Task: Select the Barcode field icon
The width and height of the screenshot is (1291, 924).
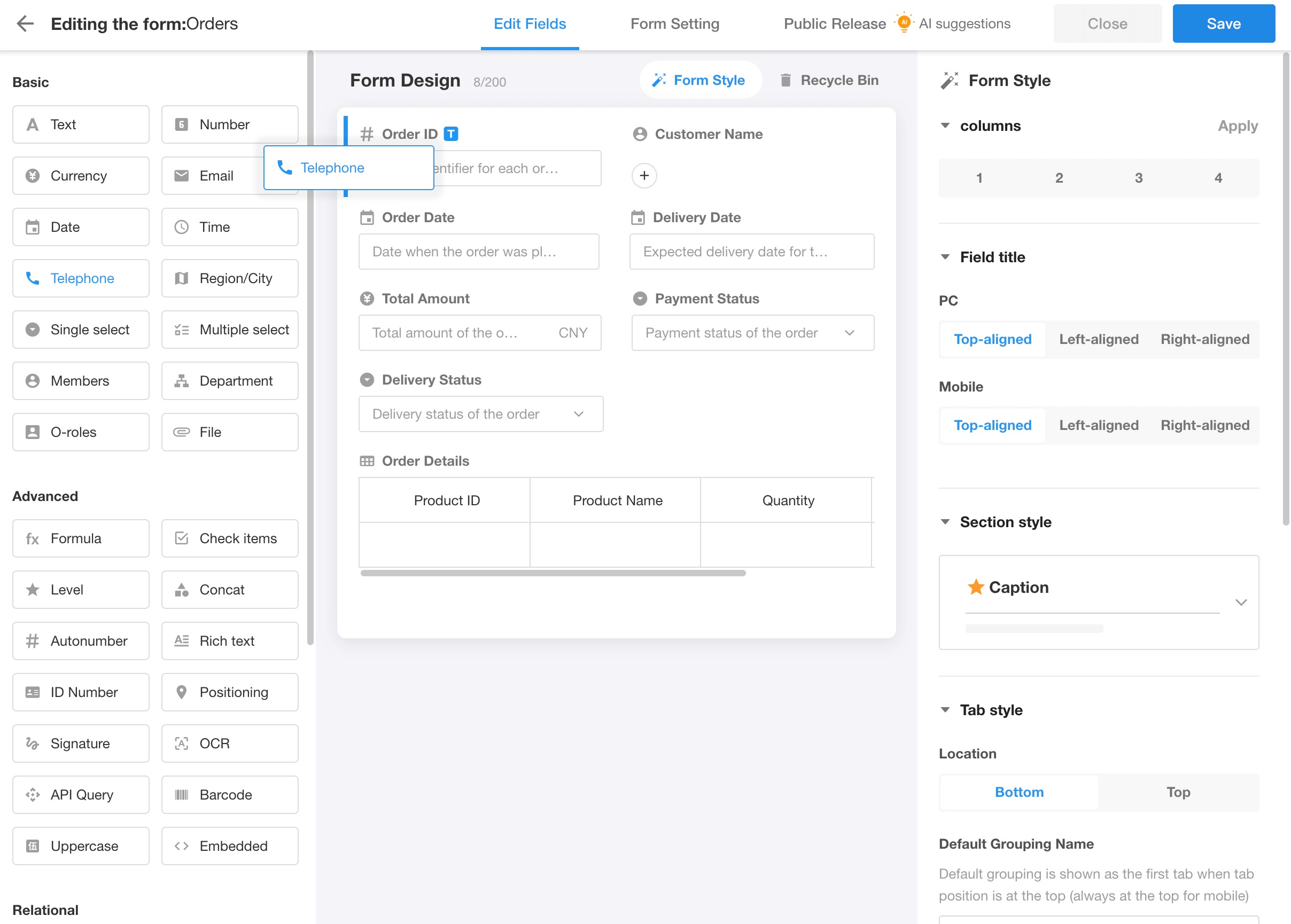Action: click(182, 794)
